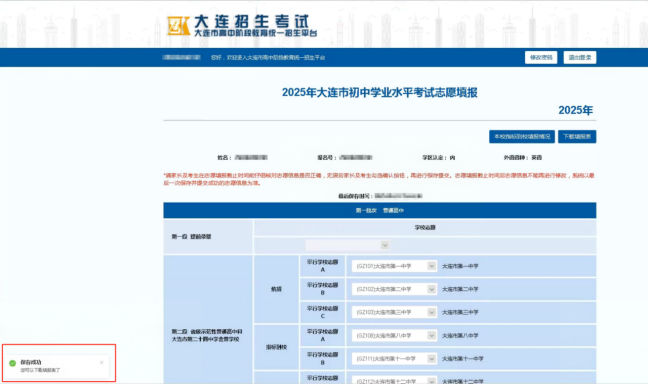Click 大连市第十一中学 text beside dropdown
This screenshot has width=648, height=385.
pos(462,359)
